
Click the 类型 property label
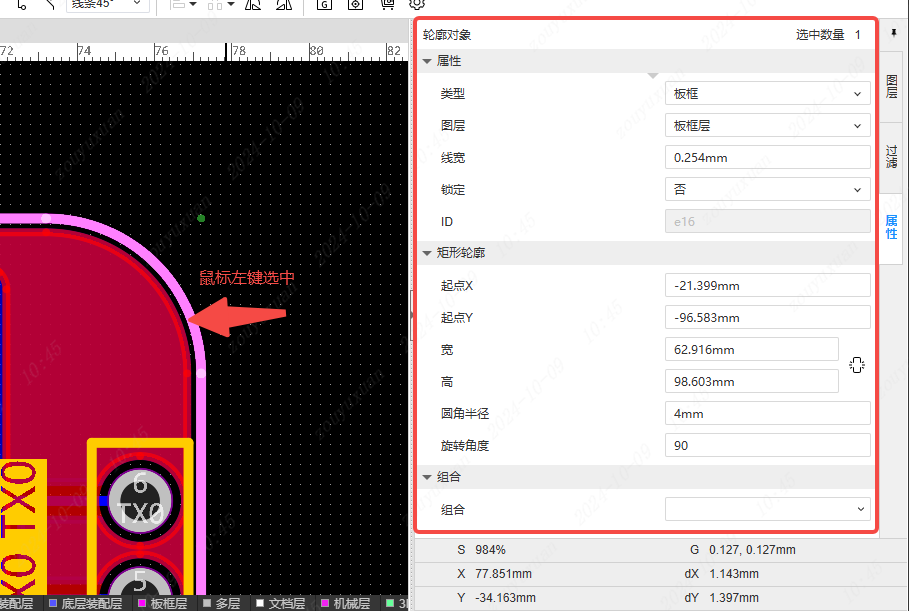453,93
